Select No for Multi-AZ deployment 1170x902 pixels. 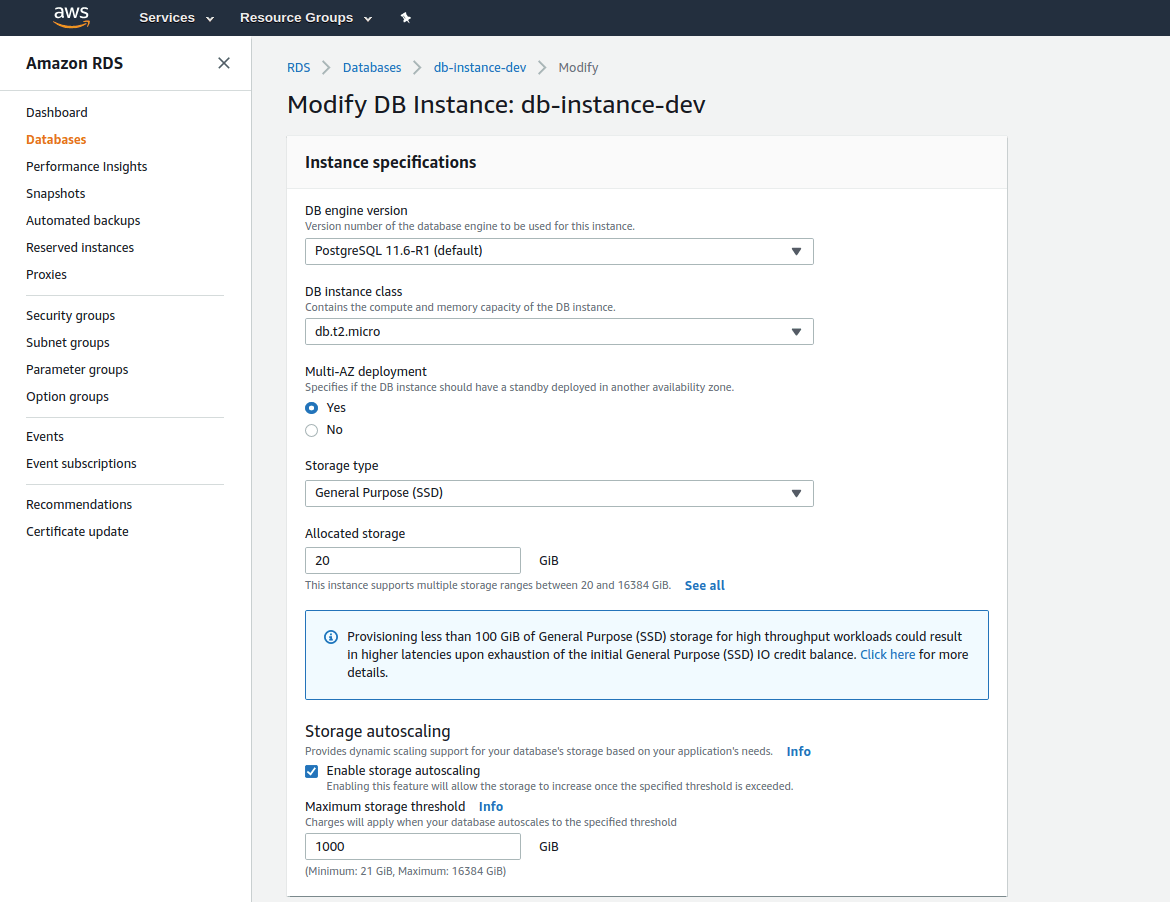coord(311,429)
